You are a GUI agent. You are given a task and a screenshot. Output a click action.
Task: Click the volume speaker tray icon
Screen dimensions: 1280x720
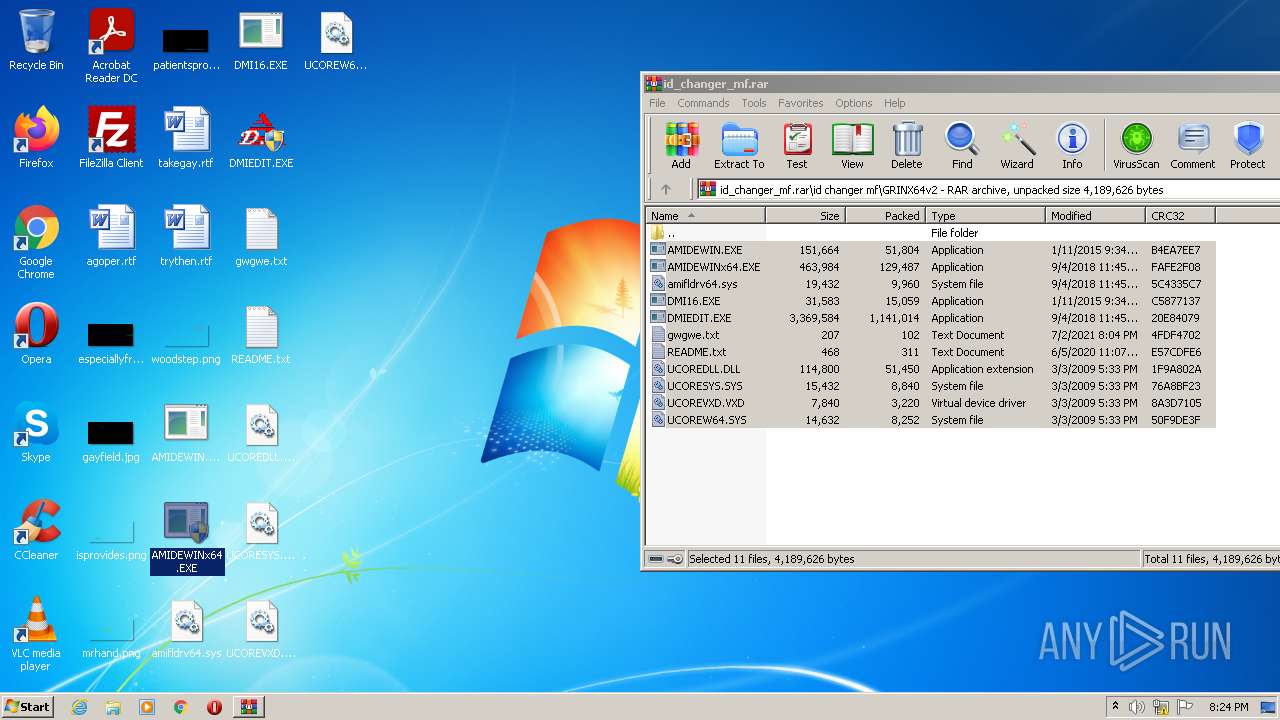click(1137, 707)
